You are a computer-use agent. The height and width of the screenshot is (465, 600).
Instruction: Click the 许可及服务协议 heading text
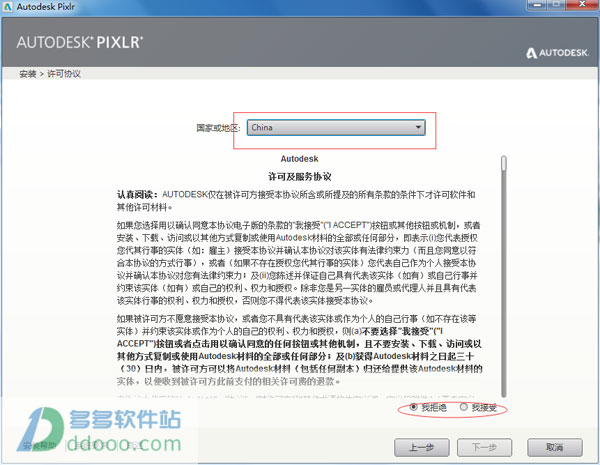300,177
